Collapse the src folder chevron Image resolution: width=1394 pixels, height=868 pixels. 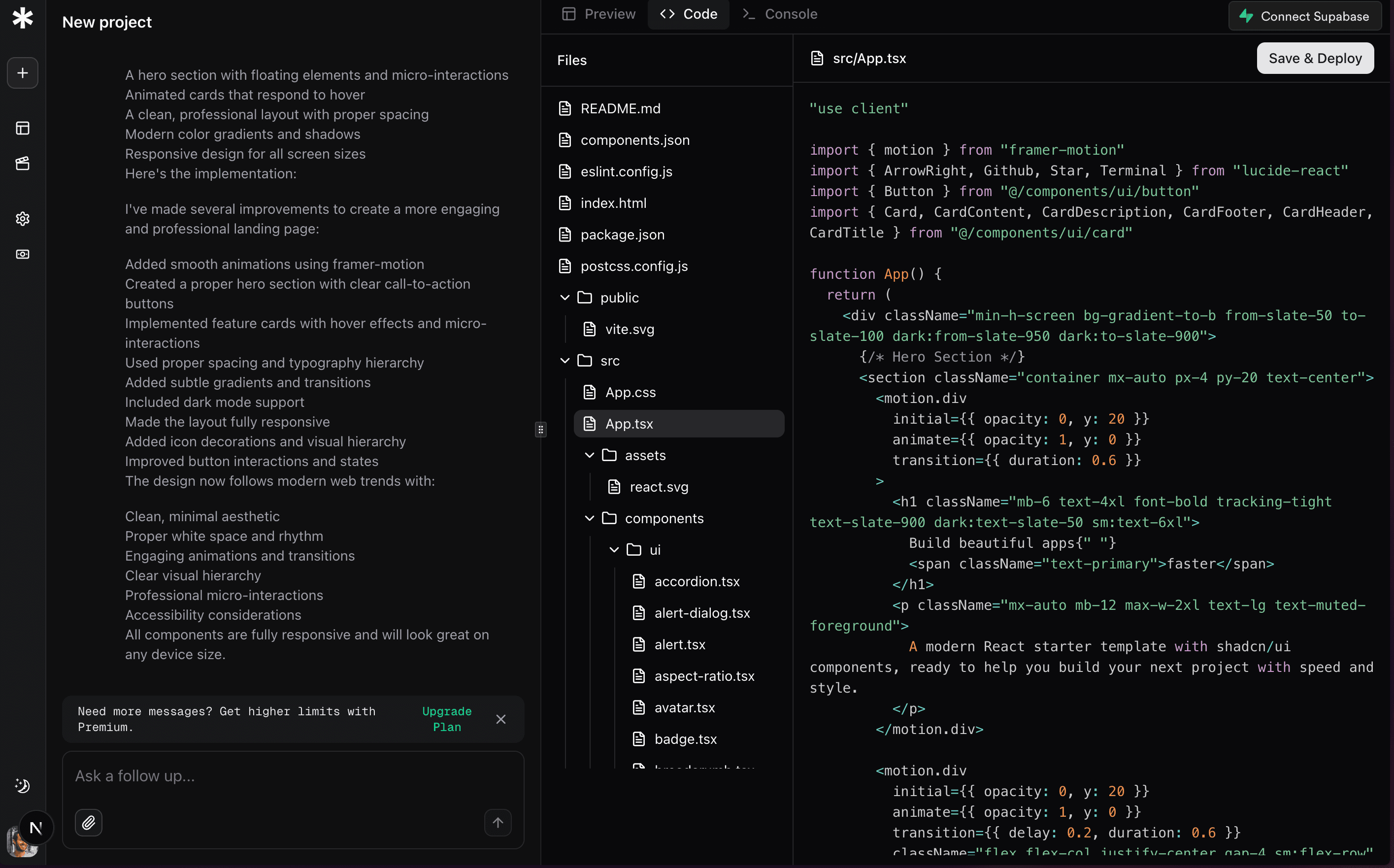(564, 361)
